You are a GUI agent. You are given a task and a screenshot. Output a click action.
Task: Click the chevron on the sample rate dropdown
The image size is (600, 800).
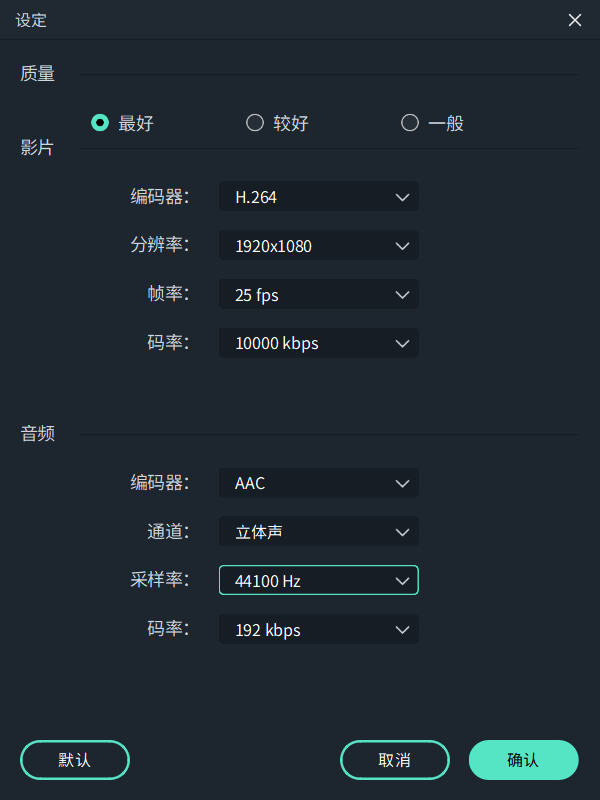(402, 580)
